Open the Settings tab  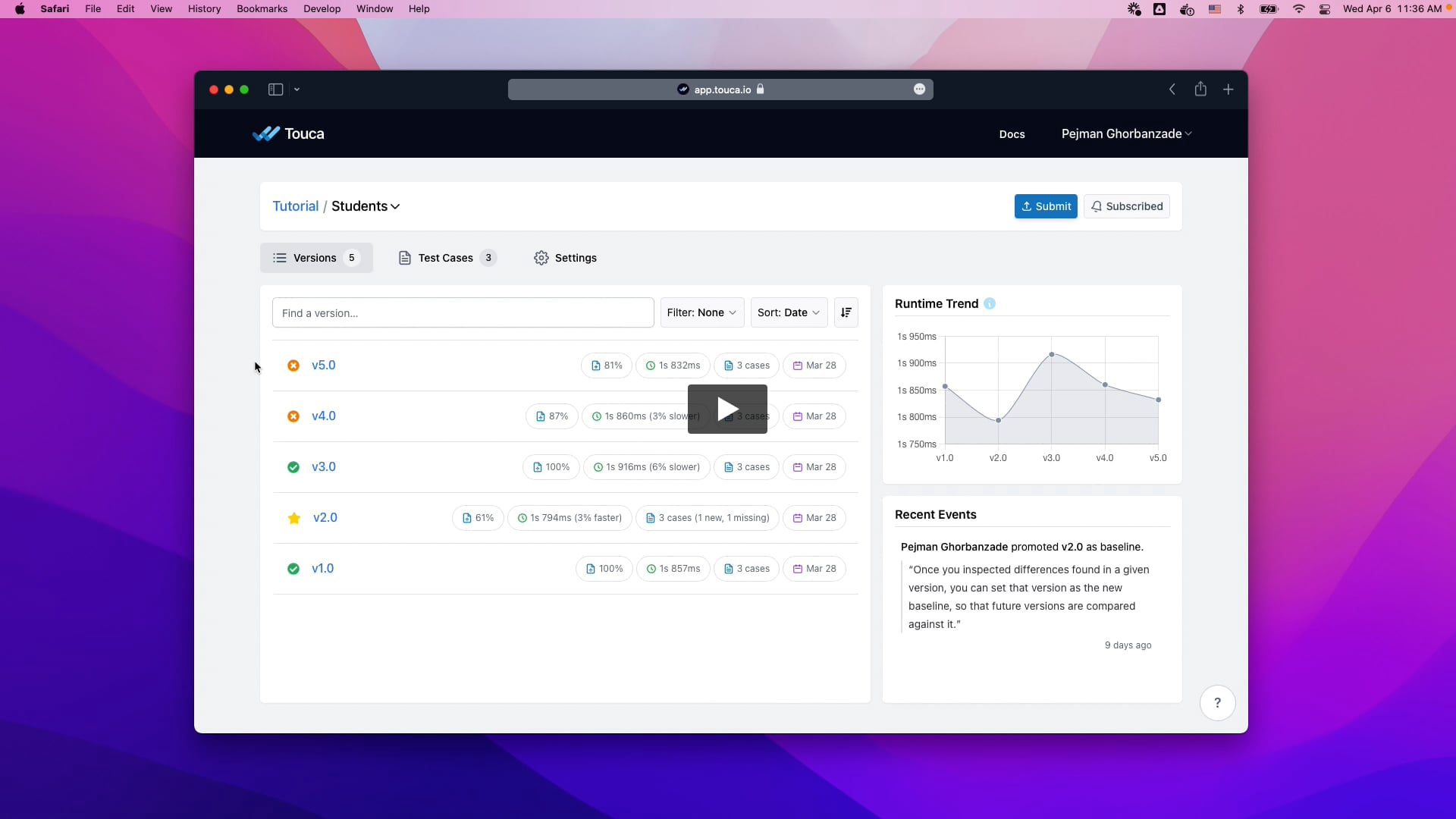(566, 258)
